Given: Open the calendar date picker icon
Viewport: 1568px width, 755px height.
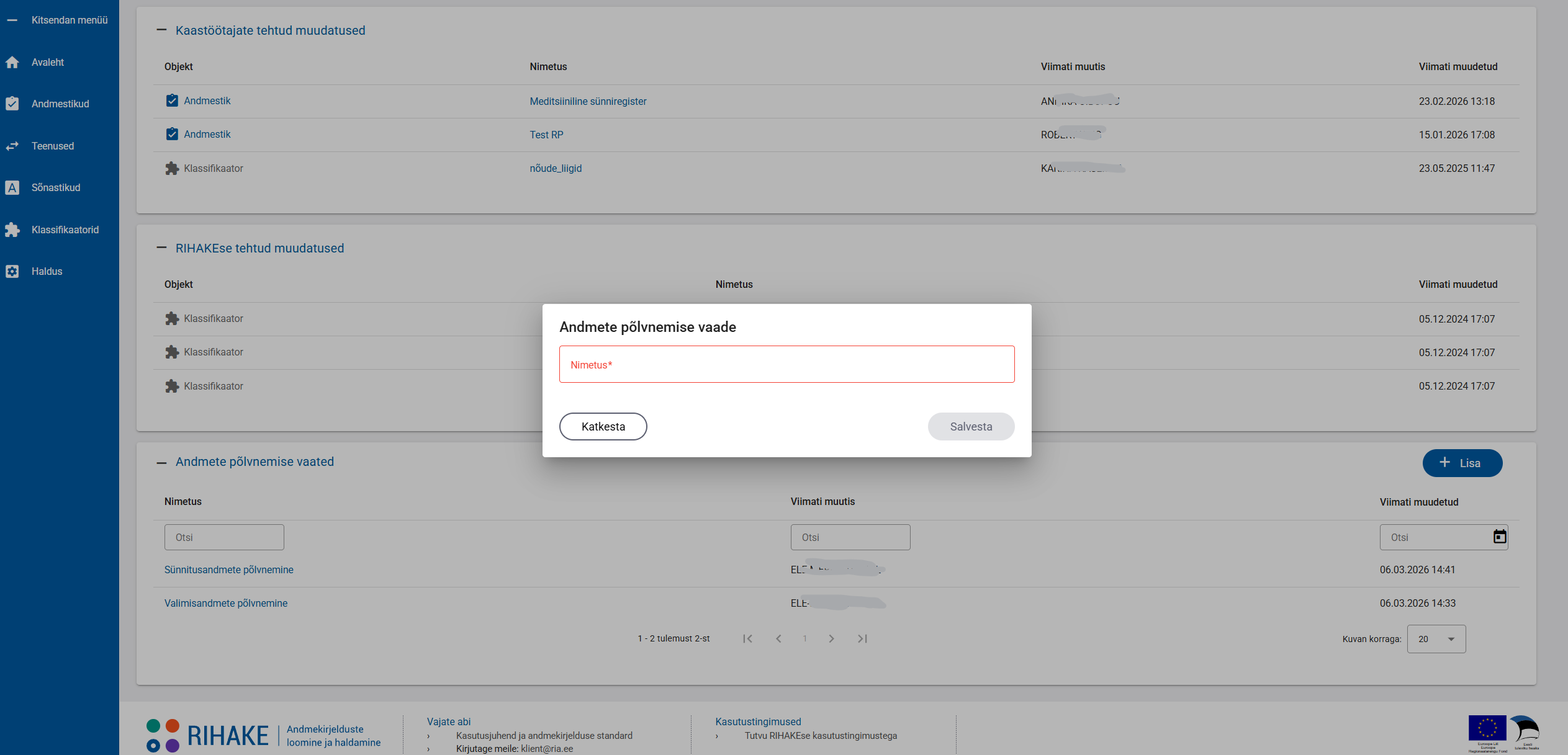Looking at the screenshot, I should point(1499,537).
